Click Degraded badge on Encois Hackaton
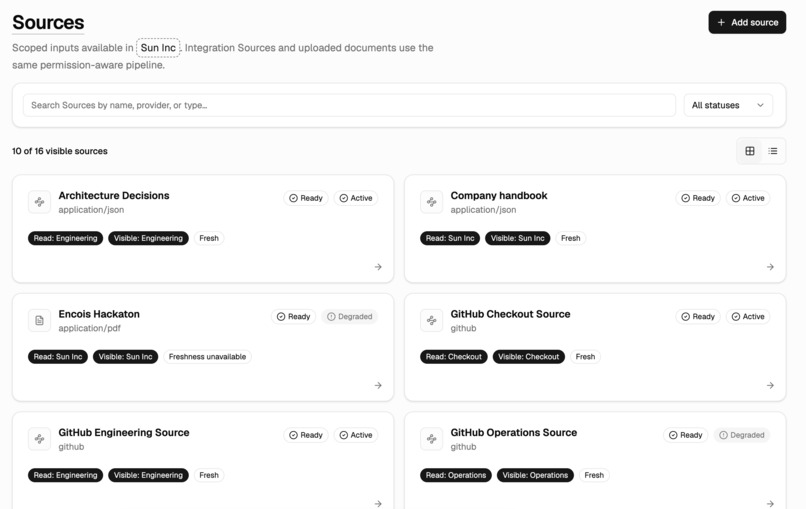The width and height of the screenshot is (806, 509). tap(350, 316)
